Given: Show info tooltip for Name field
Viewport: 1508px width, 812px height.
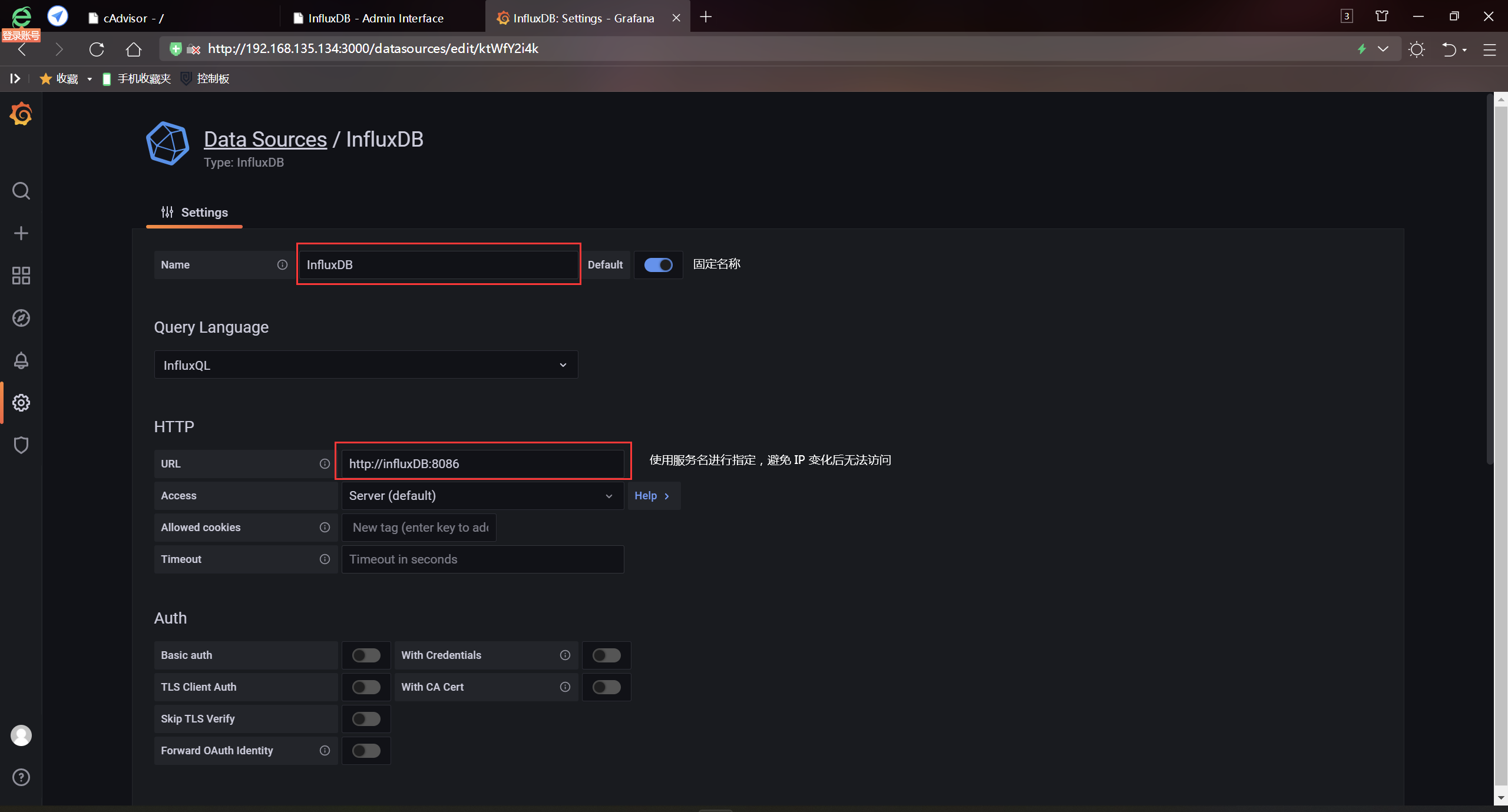Looking at the screenshot, I should [x=283, y=265].
